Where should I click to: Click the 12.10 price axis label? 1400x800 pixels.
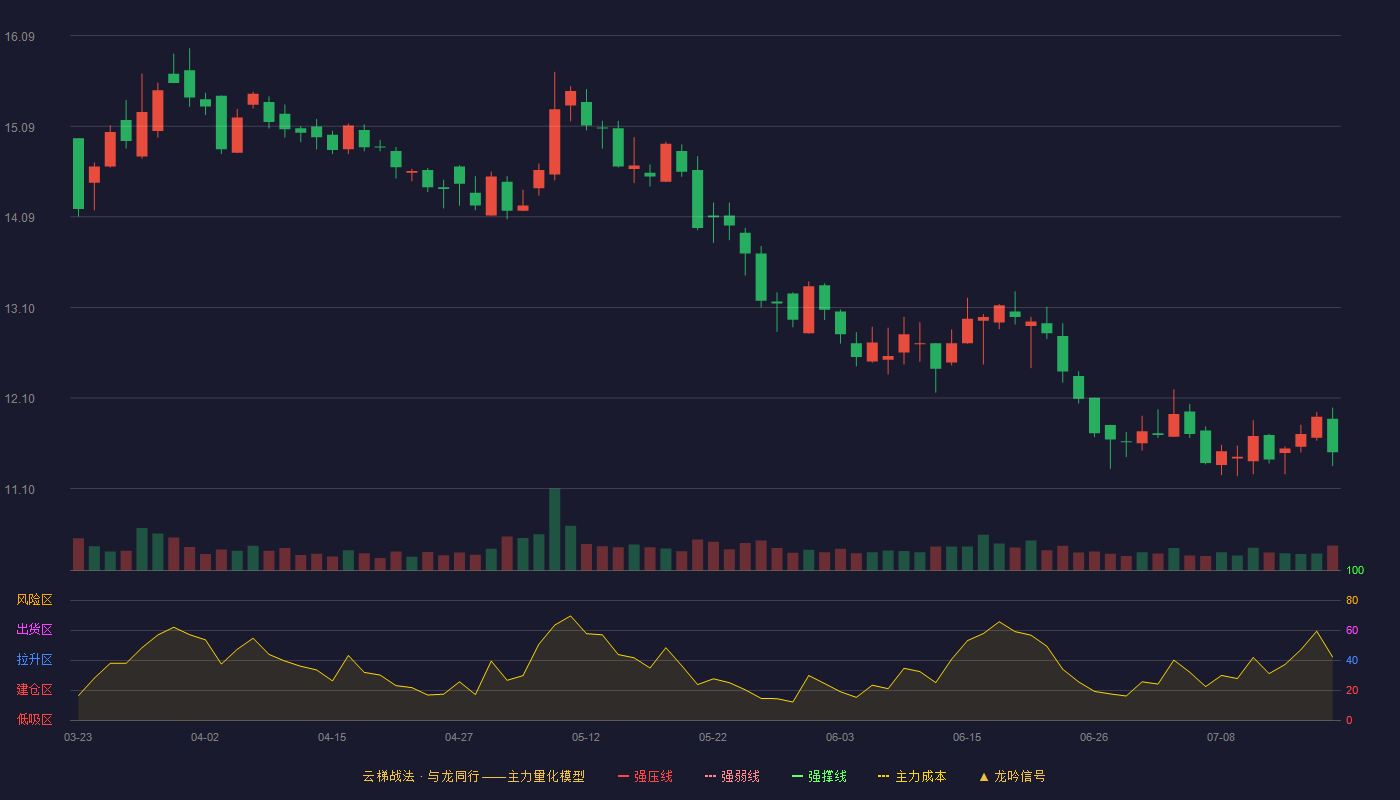[x=20, y=399]
